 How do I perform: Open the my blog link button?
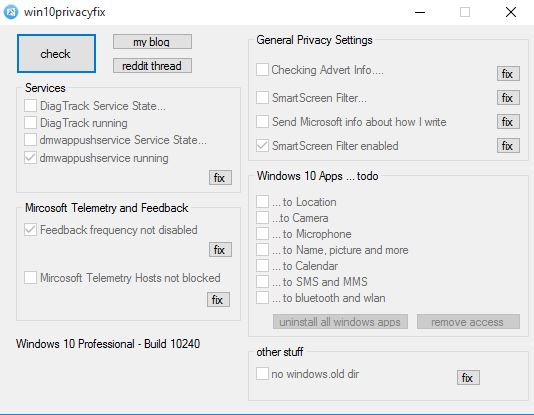click(x=152, y=42)
